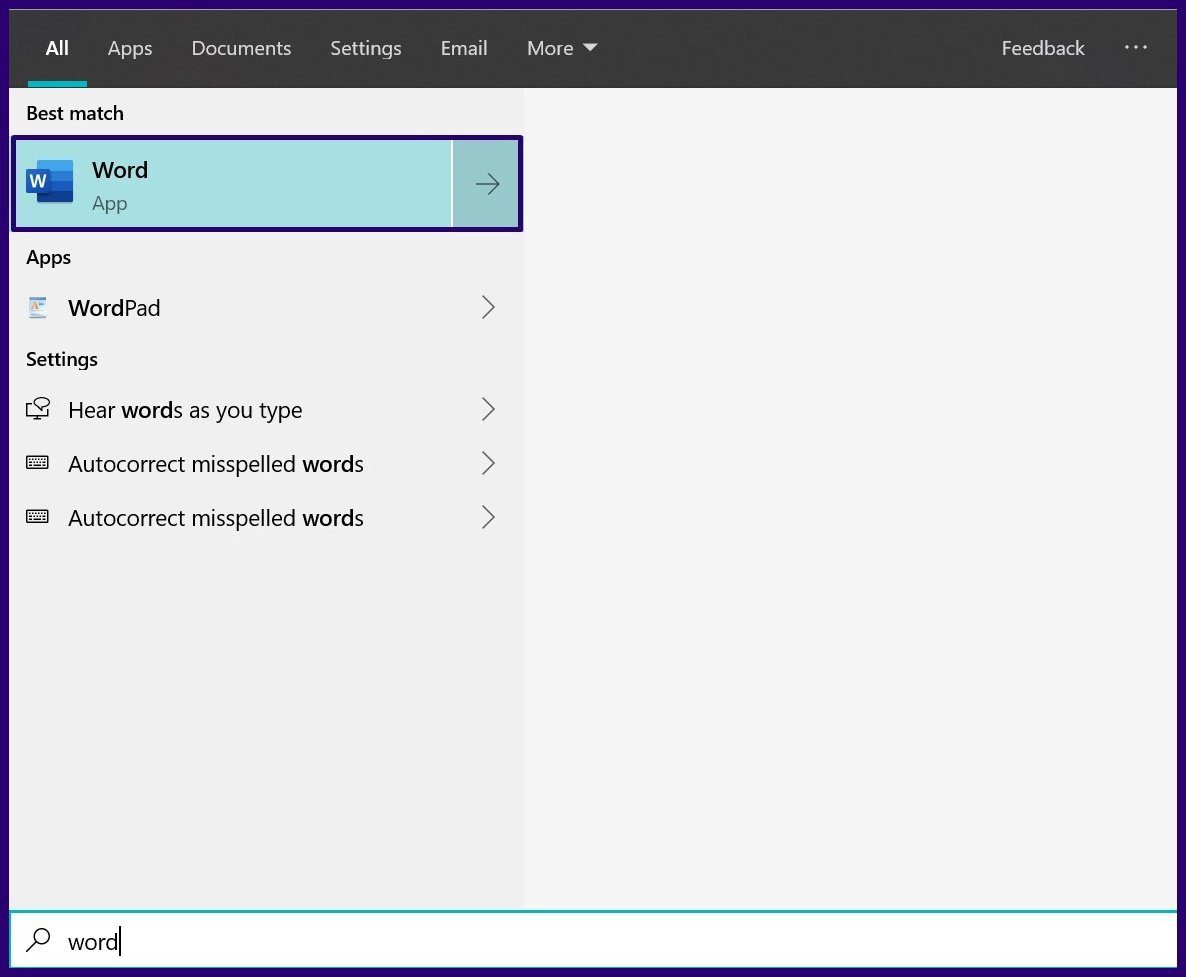Select the Settings search filter
The height and width of the screenshot is (977, 1186).
click(x=365, y=47)
